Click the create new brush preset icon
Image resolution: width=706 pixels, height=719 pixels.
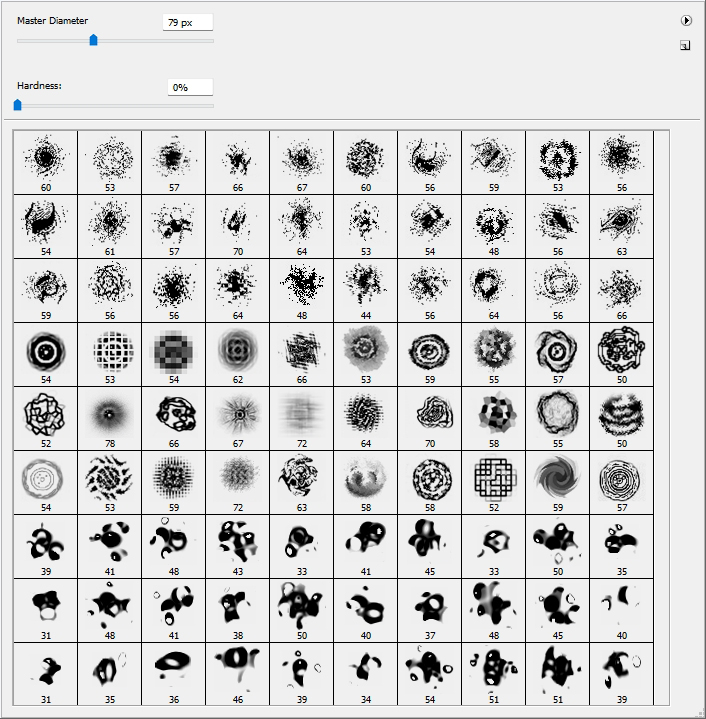(685, 45)
